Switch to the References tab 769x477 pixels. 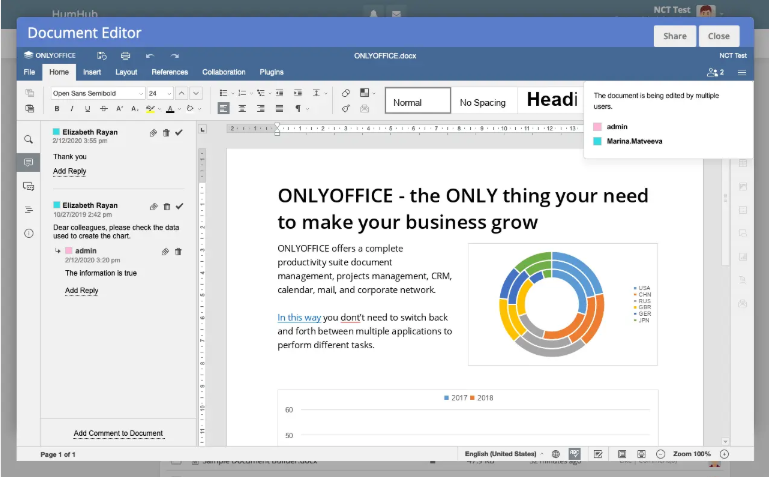click(x=170, y=72)
